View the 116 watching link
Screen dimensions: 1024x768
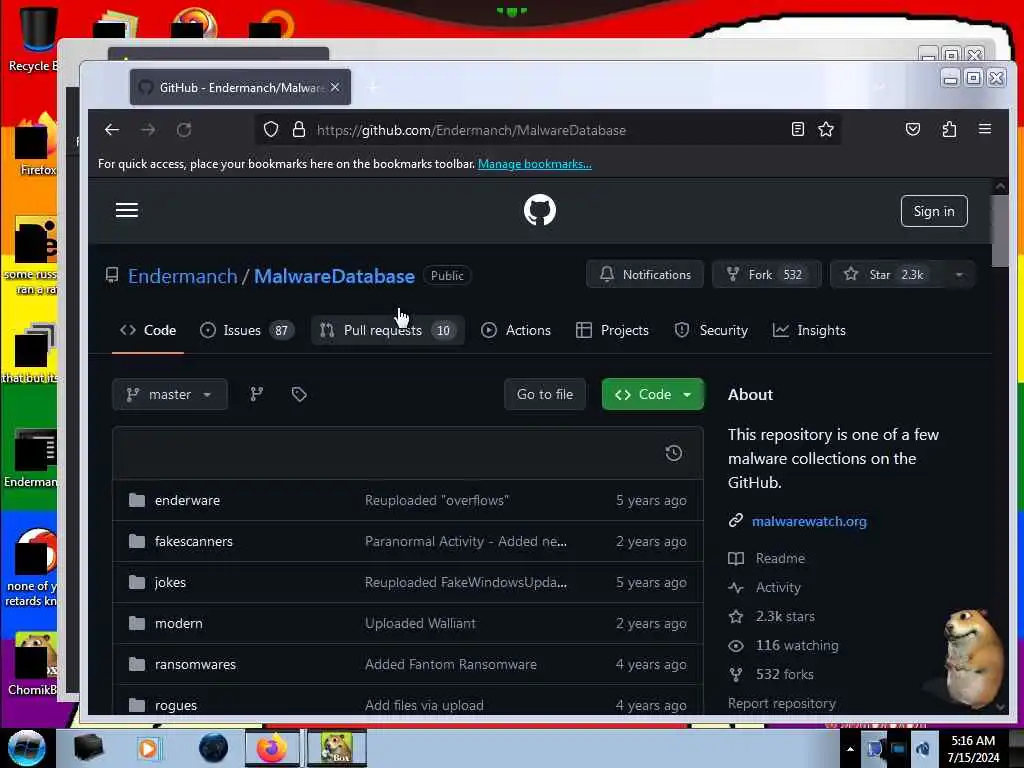[797, 645]
